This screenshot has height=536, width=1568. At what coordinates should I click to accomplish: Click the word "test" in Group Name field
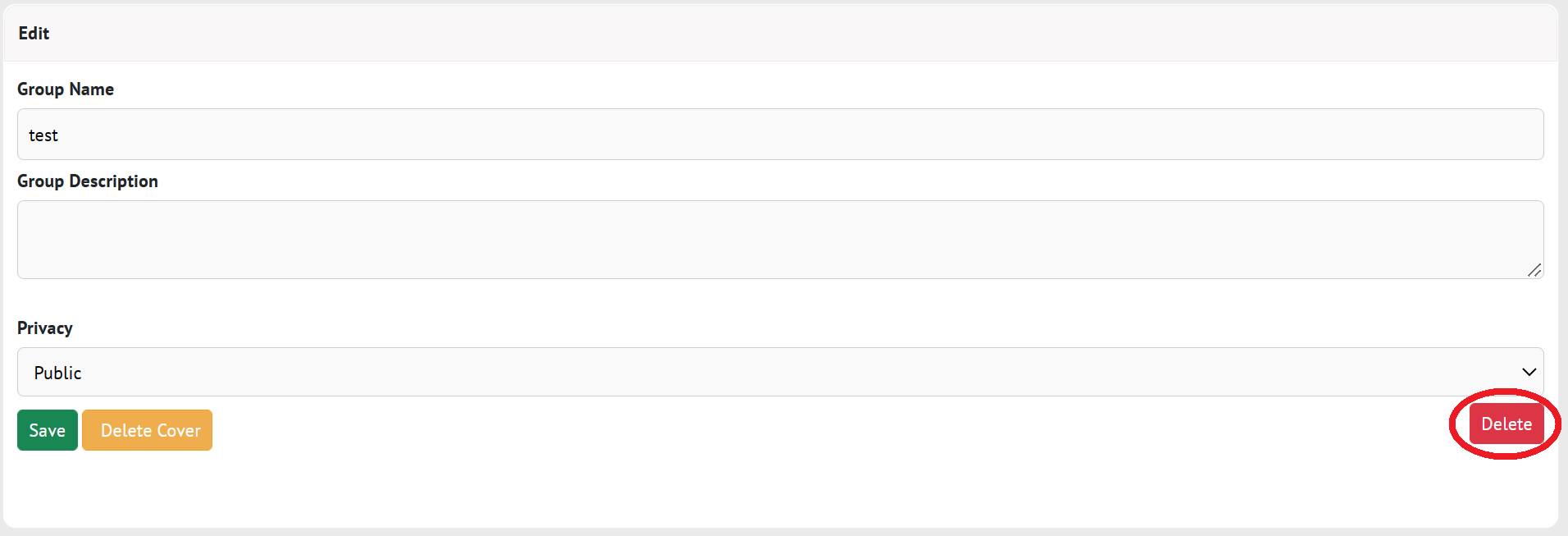pos(43,135)
